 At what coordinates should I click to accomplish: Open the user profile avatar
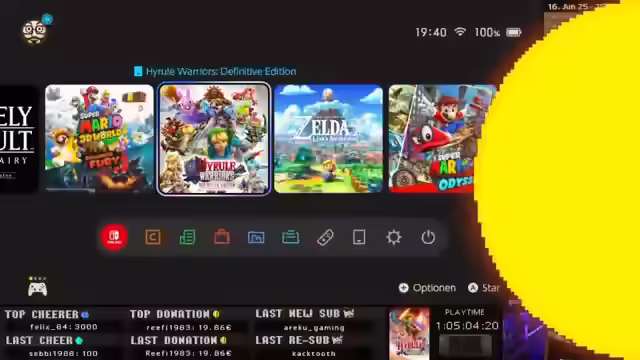click(x=35, y=32)
